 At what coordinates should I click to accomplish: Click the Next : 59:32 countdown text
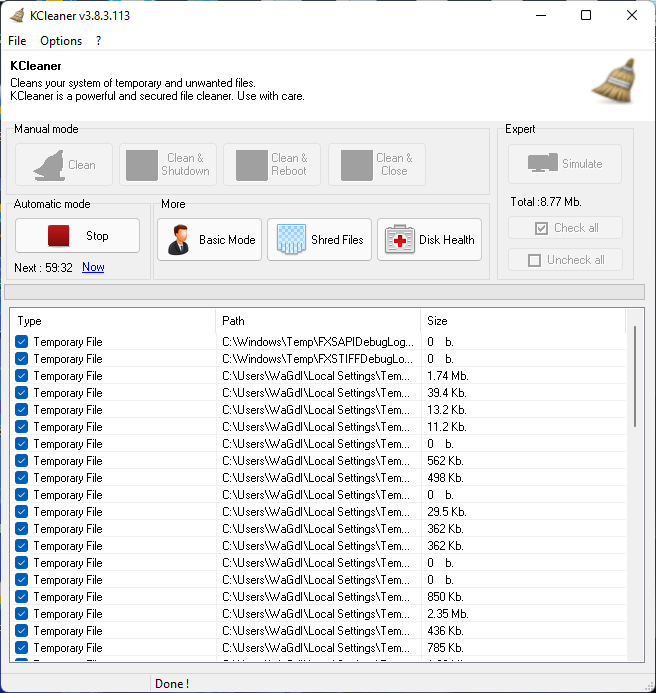[43, 267]
